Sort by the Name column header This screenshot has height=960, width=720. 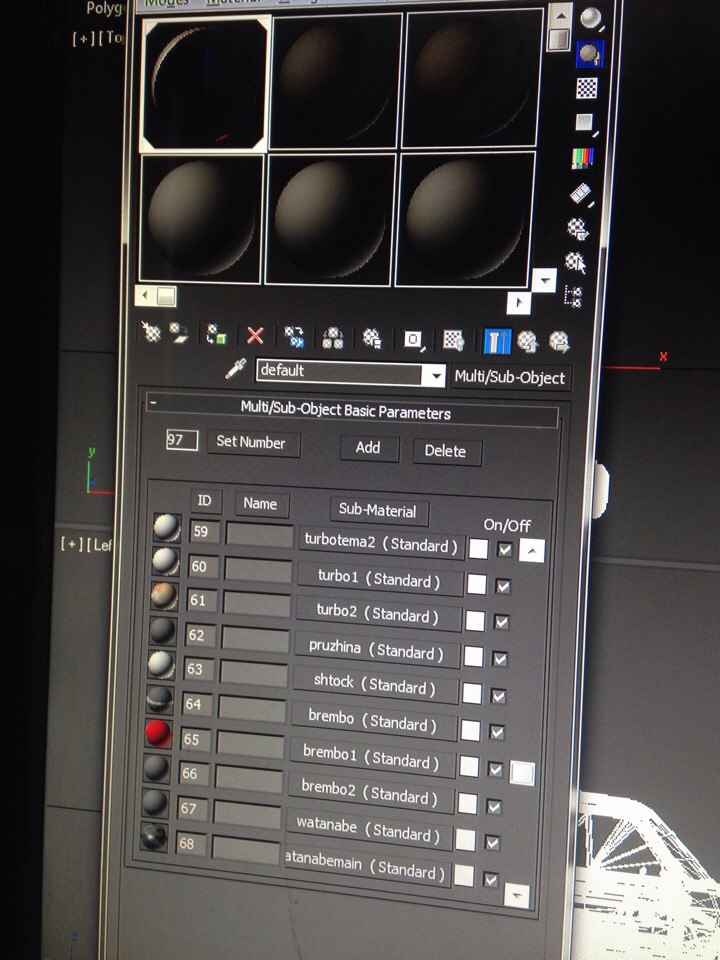click(261, 504)
